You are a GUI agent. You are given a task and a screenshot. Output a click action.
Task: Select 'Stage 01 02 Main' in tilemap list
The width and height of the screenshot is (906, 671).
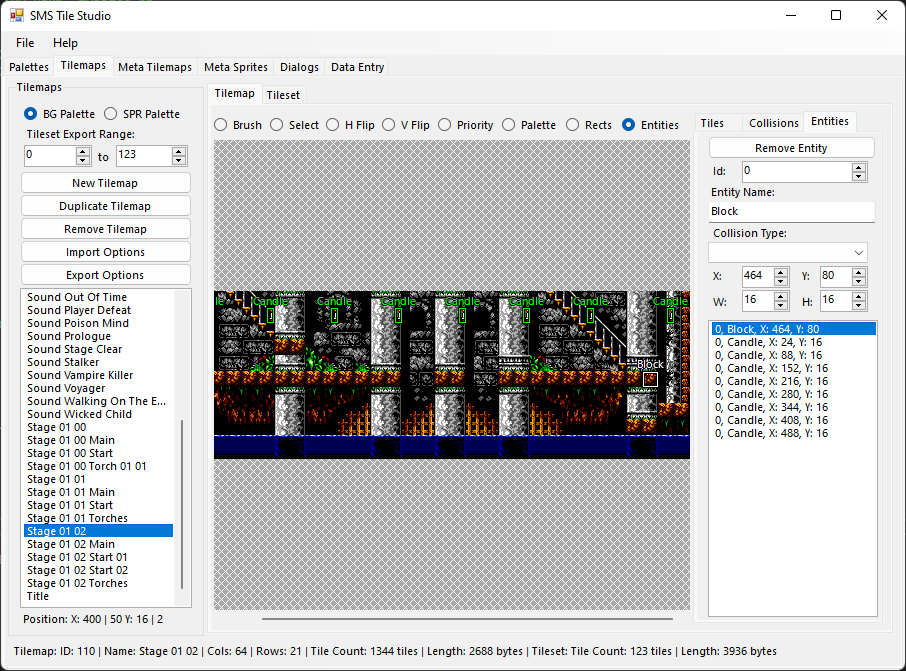click(x=98, y=544)
